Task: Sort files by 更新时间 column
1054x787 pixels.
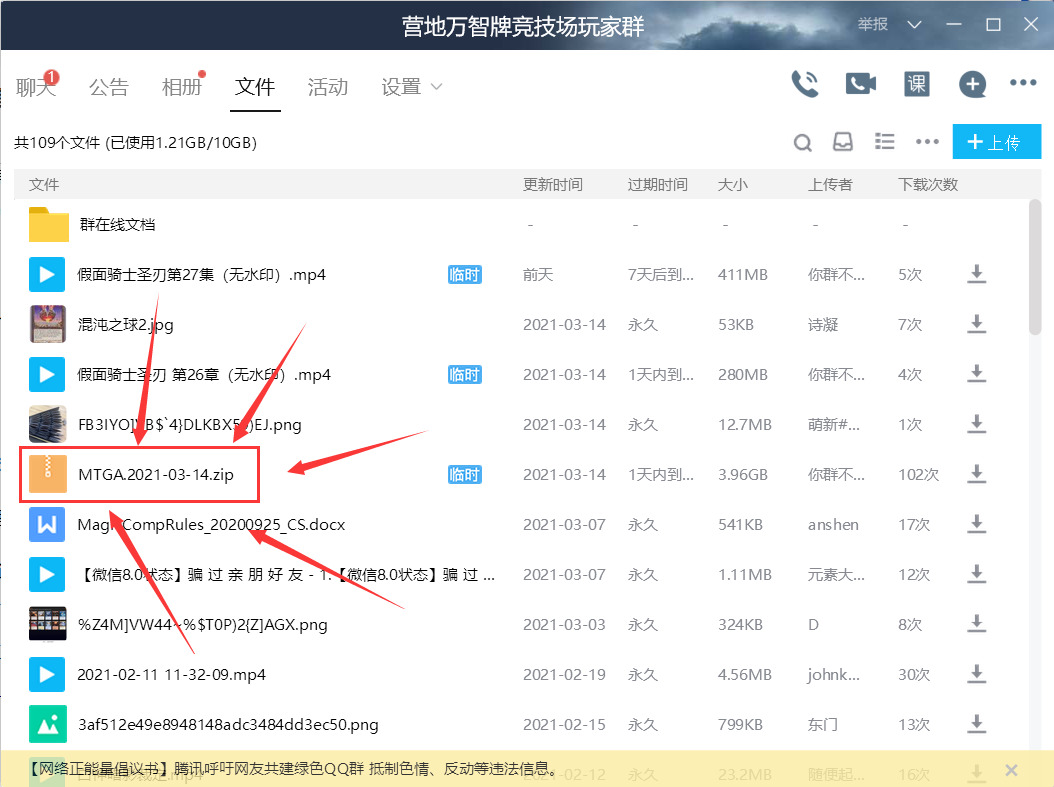Action: [553, 185]
